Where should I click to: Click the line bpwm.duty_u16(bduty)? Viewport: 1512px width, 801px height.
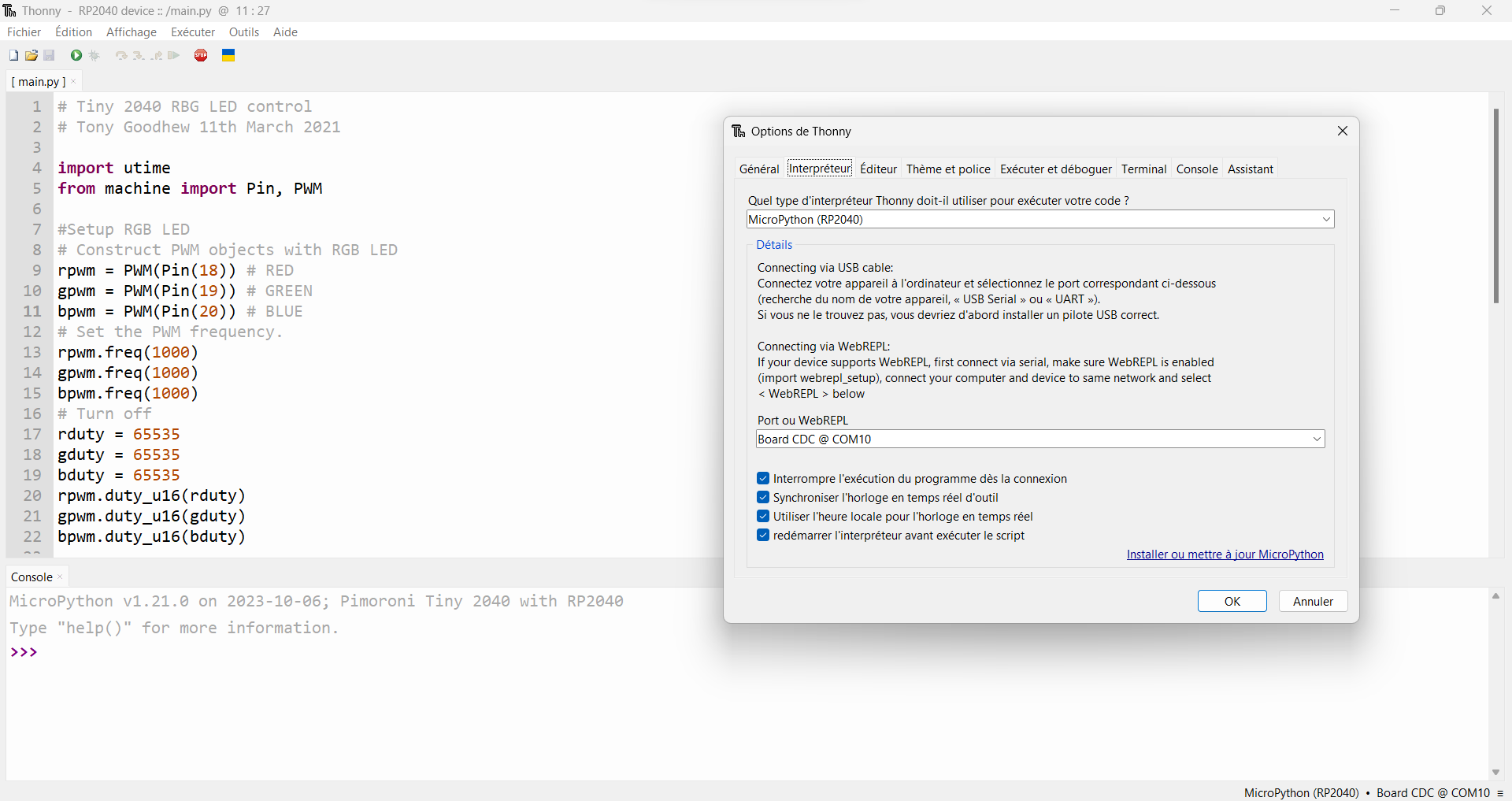152,536
